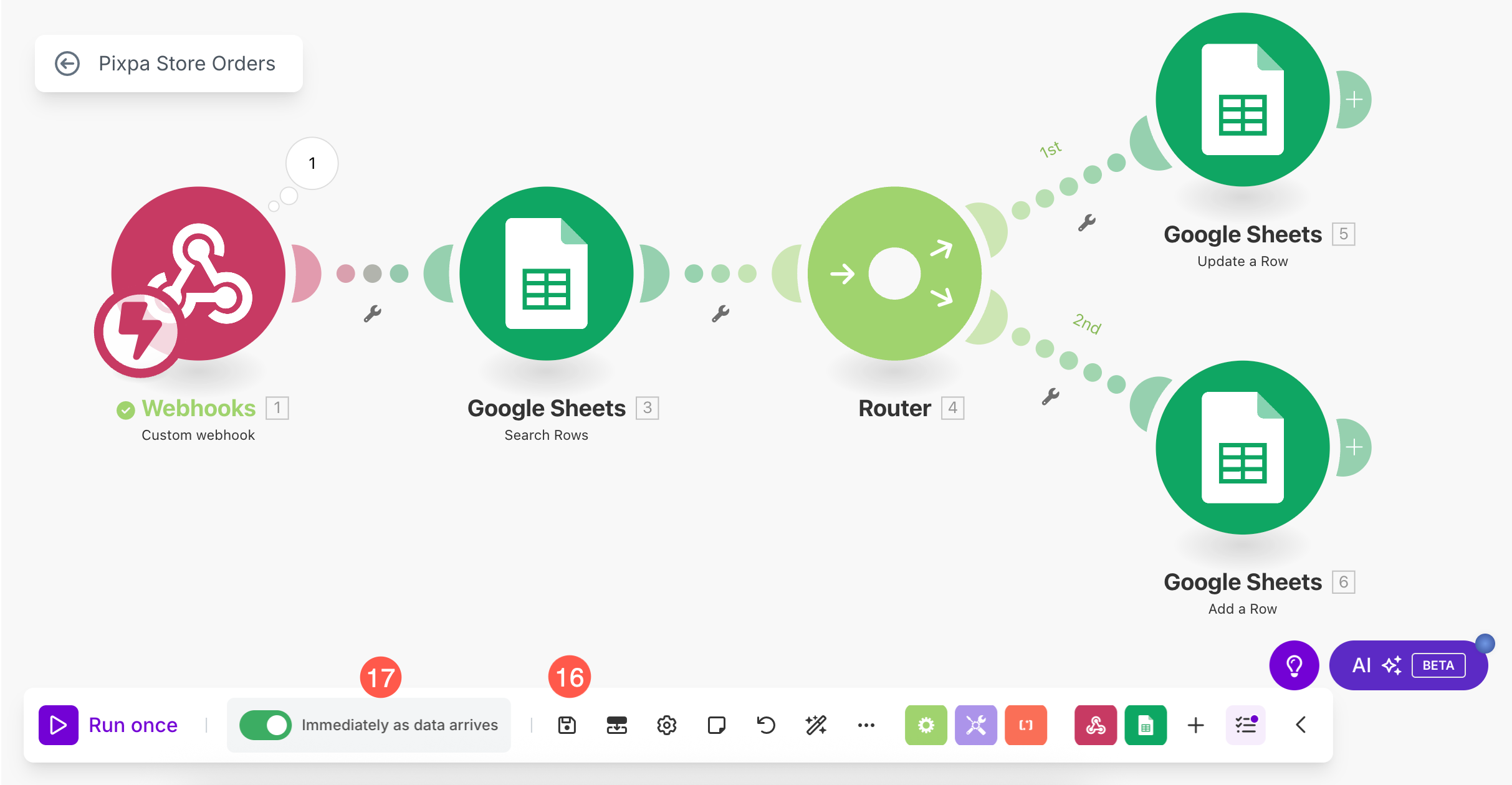Click the Add a Row label

point(1243,609)
